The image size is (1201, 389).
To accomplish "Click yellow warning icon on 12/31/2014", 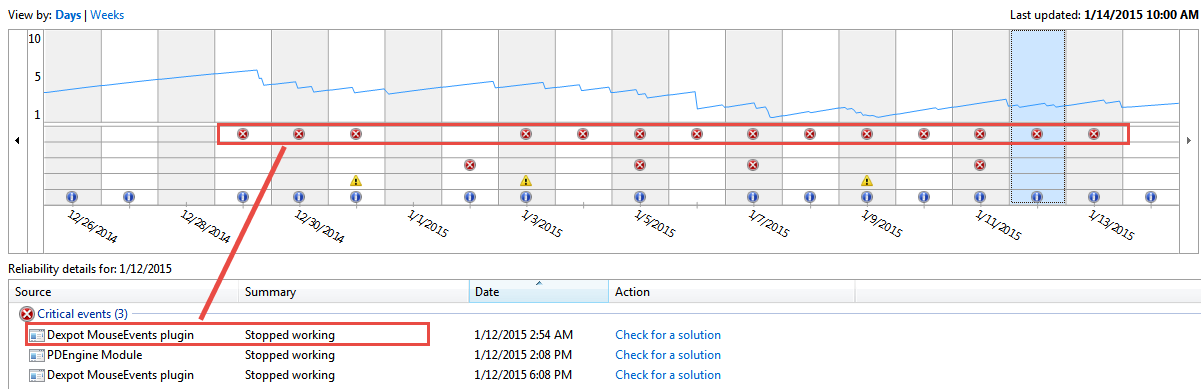I will tap(355, 181).
